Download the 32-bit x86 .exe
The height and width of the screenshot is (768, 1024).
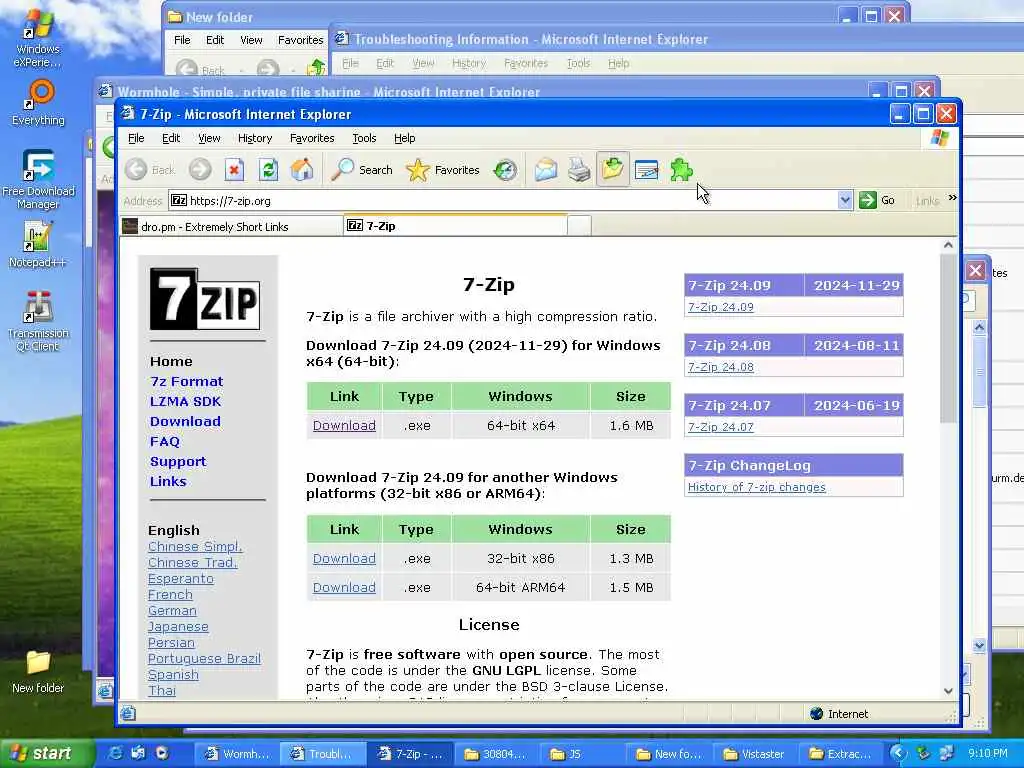(344, 558)
